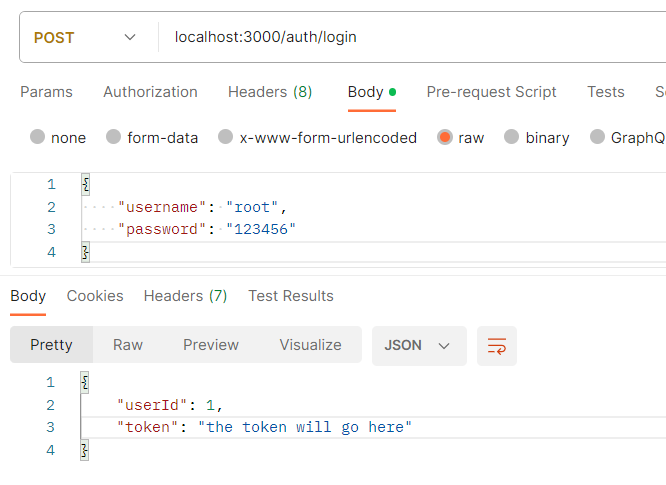This screenshot has height=485, width=666.
Task: Go to the Pre-request Script tab
Action: coord(491,92)
